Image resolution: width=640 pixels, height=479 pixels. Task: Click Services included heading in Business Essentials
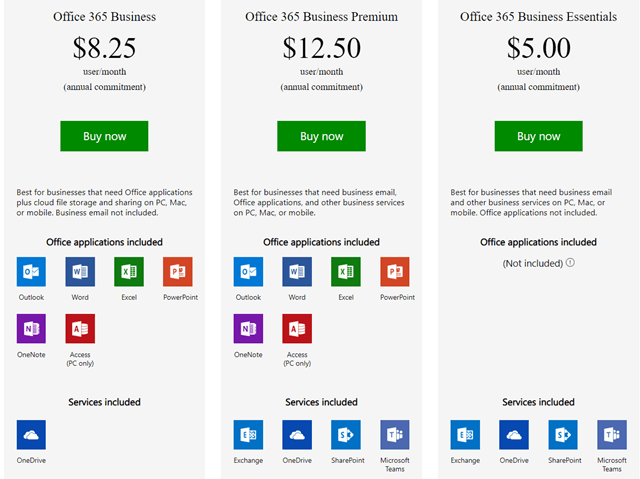point(538,402)
